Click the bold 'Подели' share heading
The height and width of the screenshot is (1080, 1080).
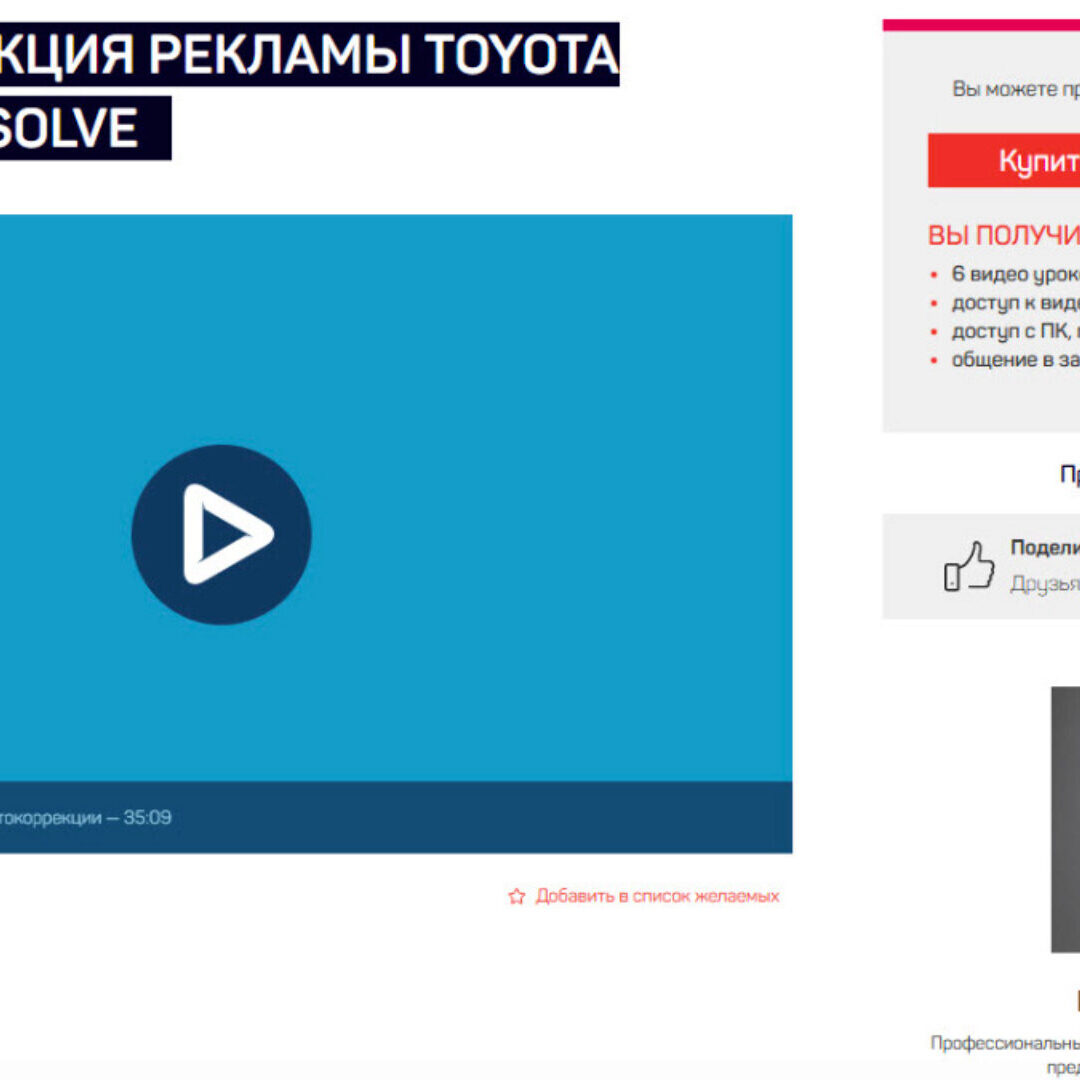[x=1044, y=547]
